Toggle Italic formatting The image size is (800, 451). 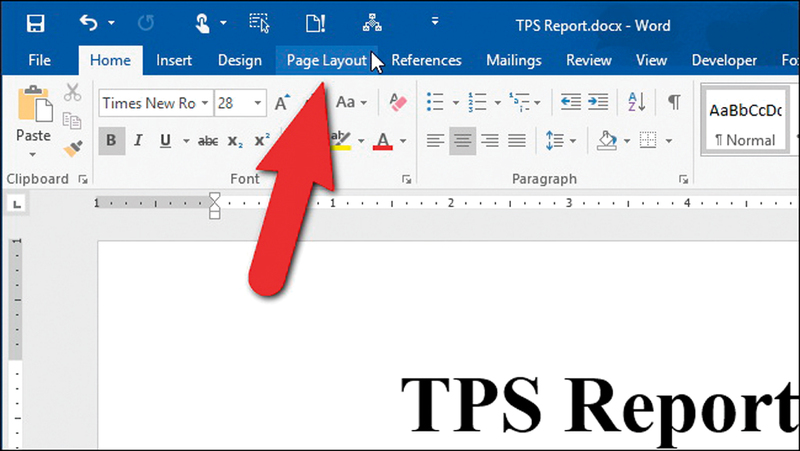[138, 141]
